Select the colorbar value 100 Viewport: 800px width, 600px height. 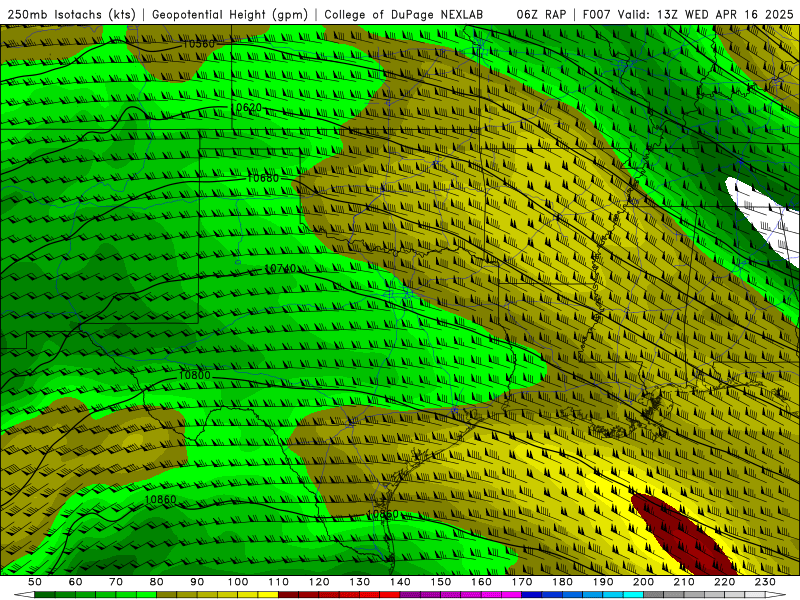(x=238, y=582)
